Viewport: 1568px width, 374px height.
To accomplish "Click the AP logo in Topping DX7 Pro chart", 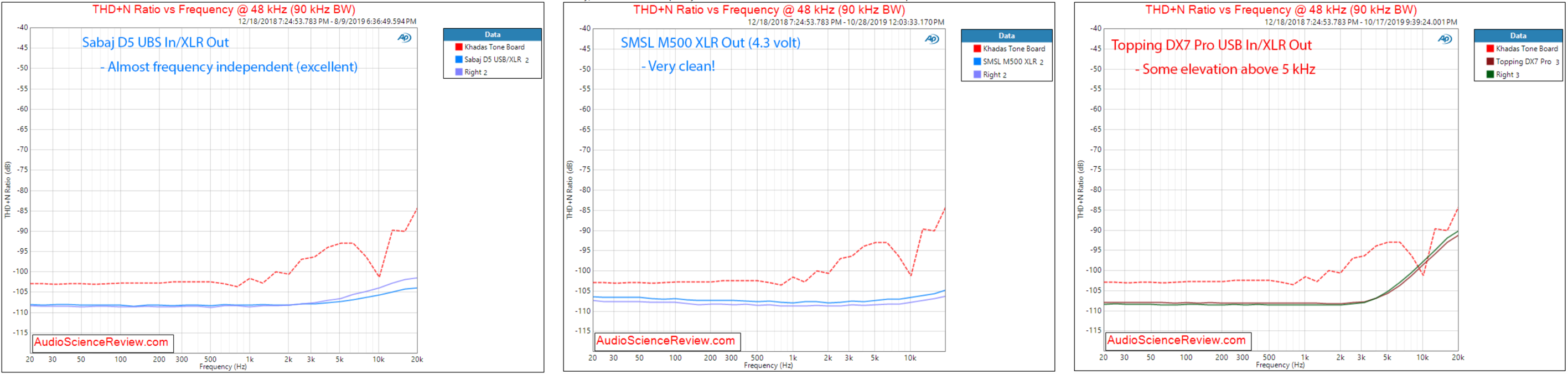I will [1445, 39].
